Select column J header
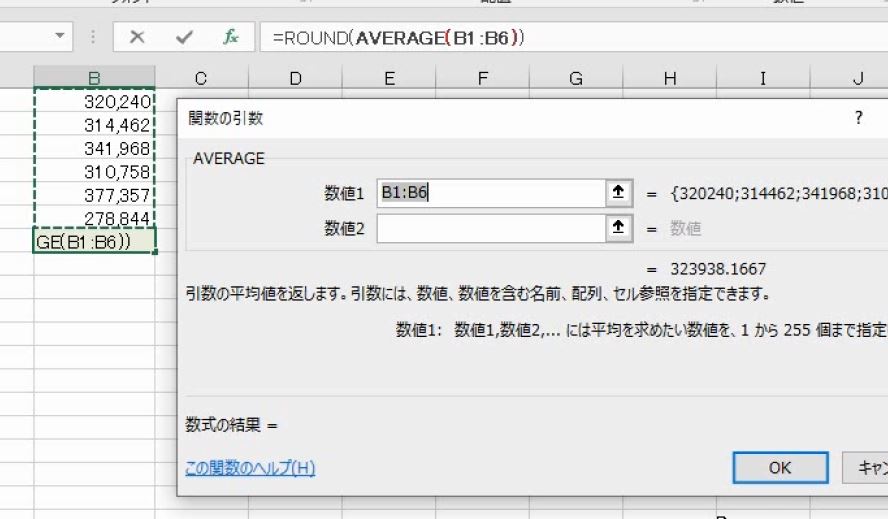 [x=849, y=78]
